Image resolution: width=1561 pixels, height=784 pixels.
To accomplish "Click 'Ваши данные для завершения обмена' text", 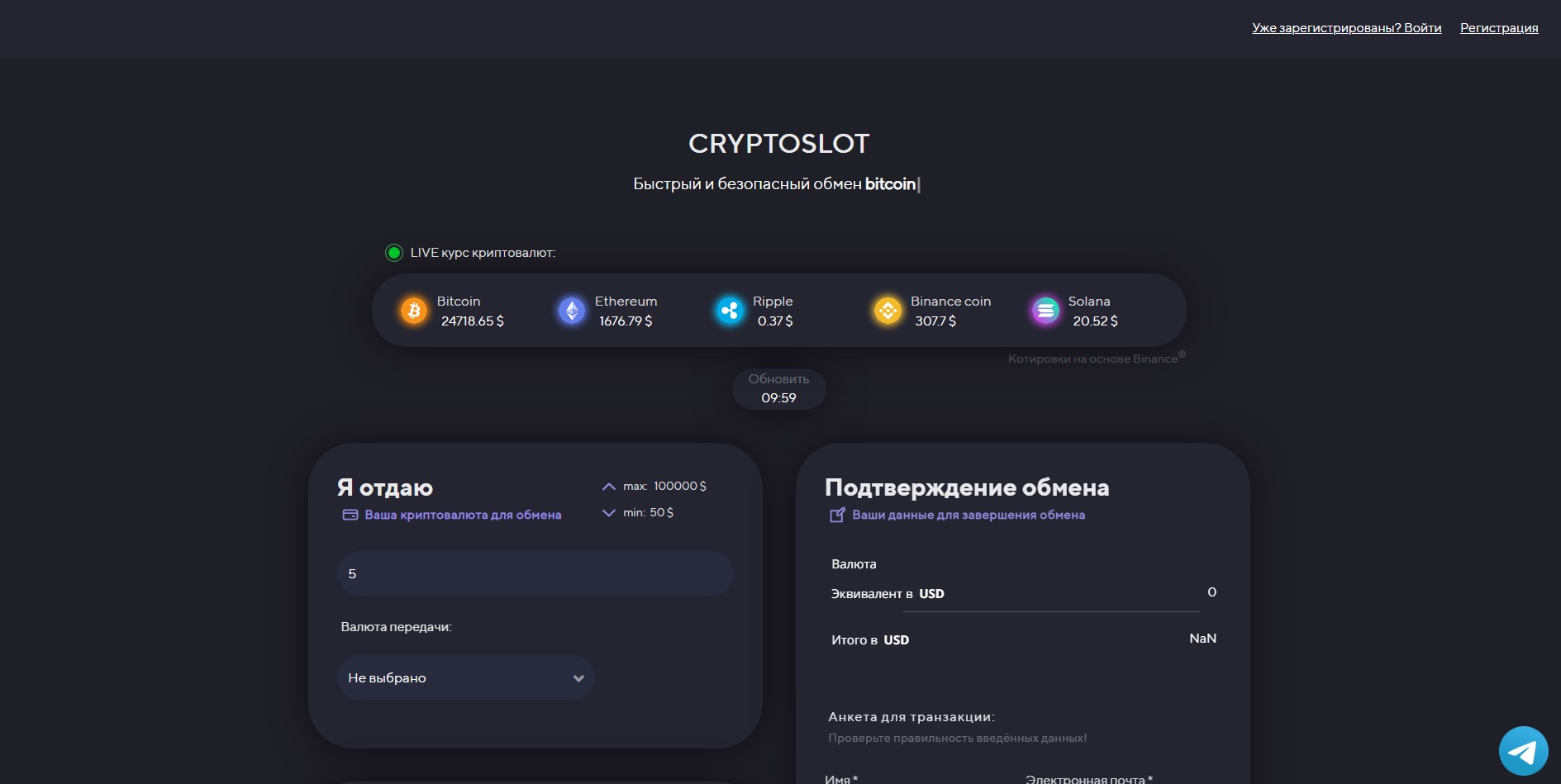I will (968, 515).
